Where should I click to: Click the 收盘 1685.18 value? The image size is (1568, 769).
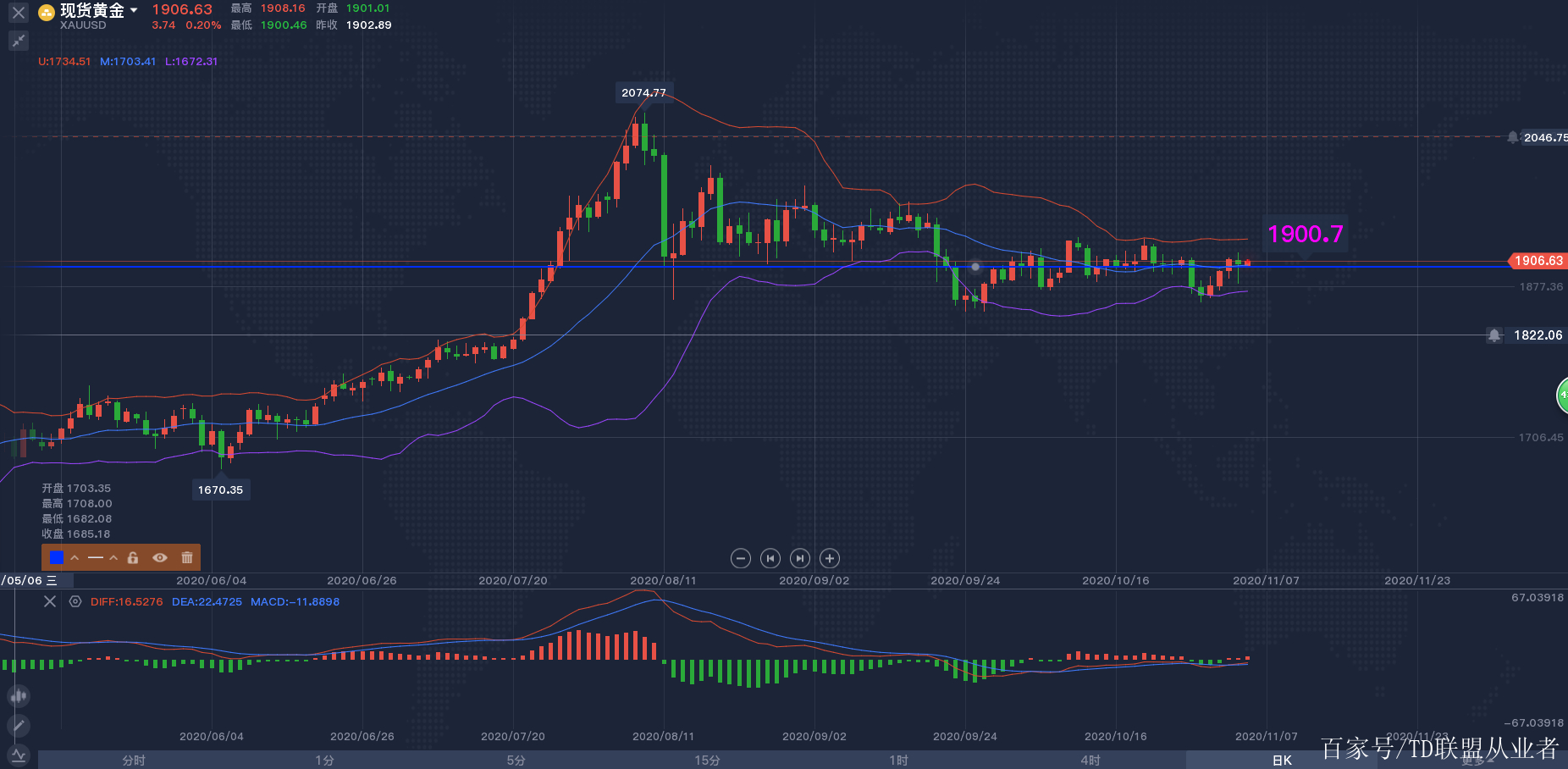pos(76,534)
